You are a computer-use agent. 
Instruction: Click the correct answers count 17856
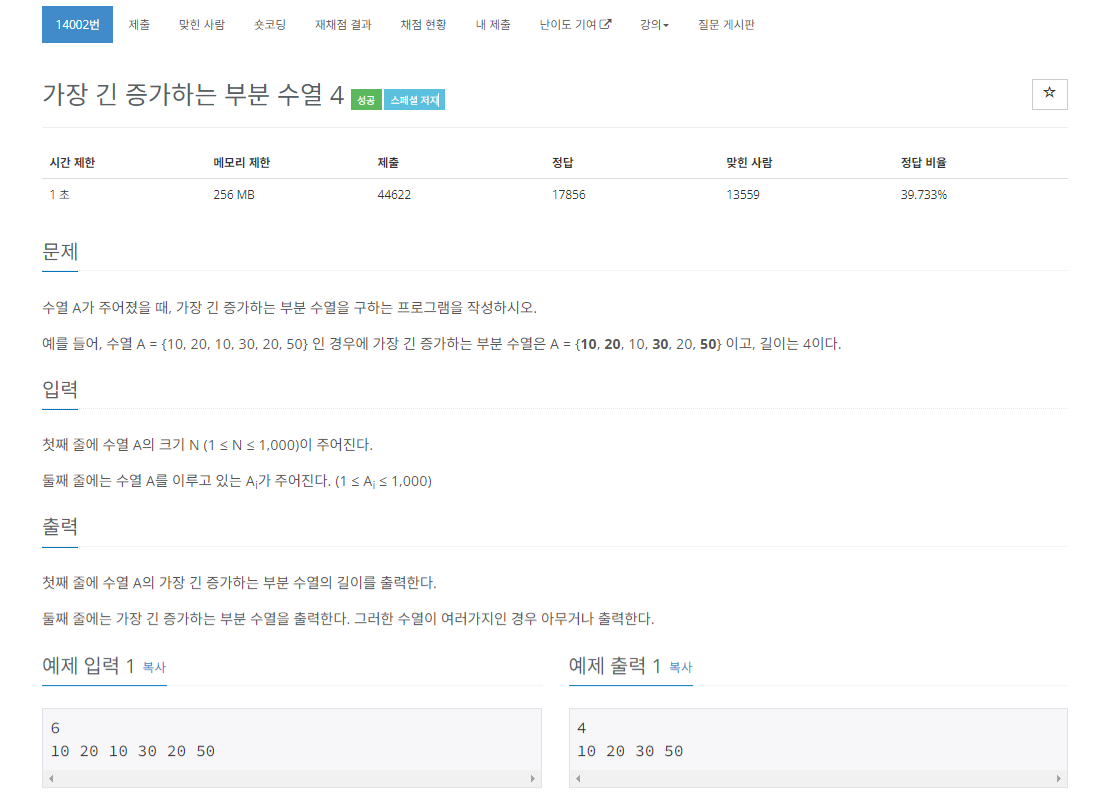tap(568, 195)
